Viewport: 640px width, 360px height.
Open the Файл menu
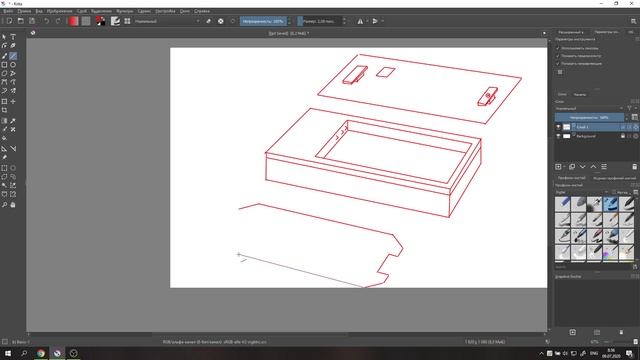(8, 11)
